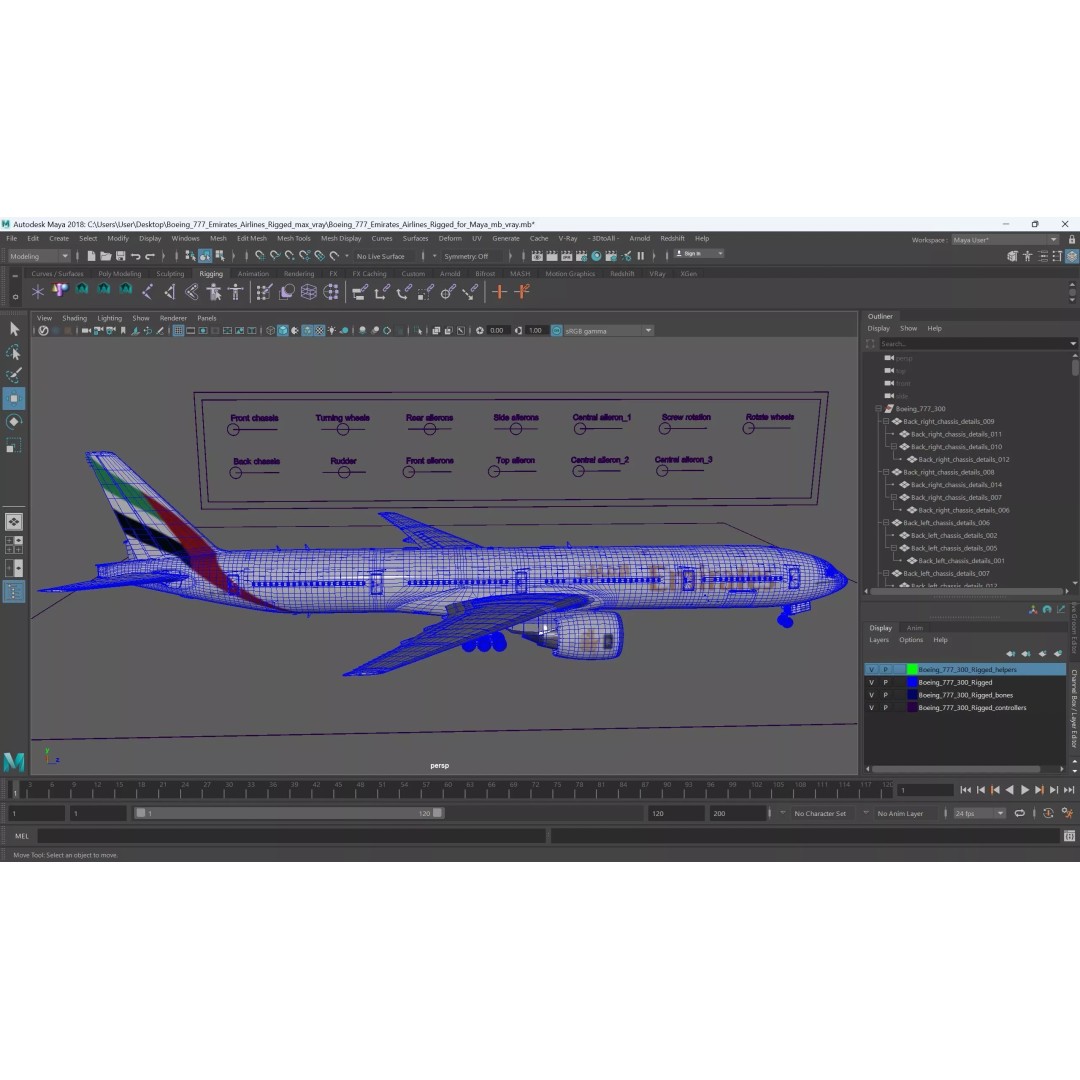
Task: Click blue color swatch of Boeing_777_300_Rigged layer
Action: (x=912, y=683)
